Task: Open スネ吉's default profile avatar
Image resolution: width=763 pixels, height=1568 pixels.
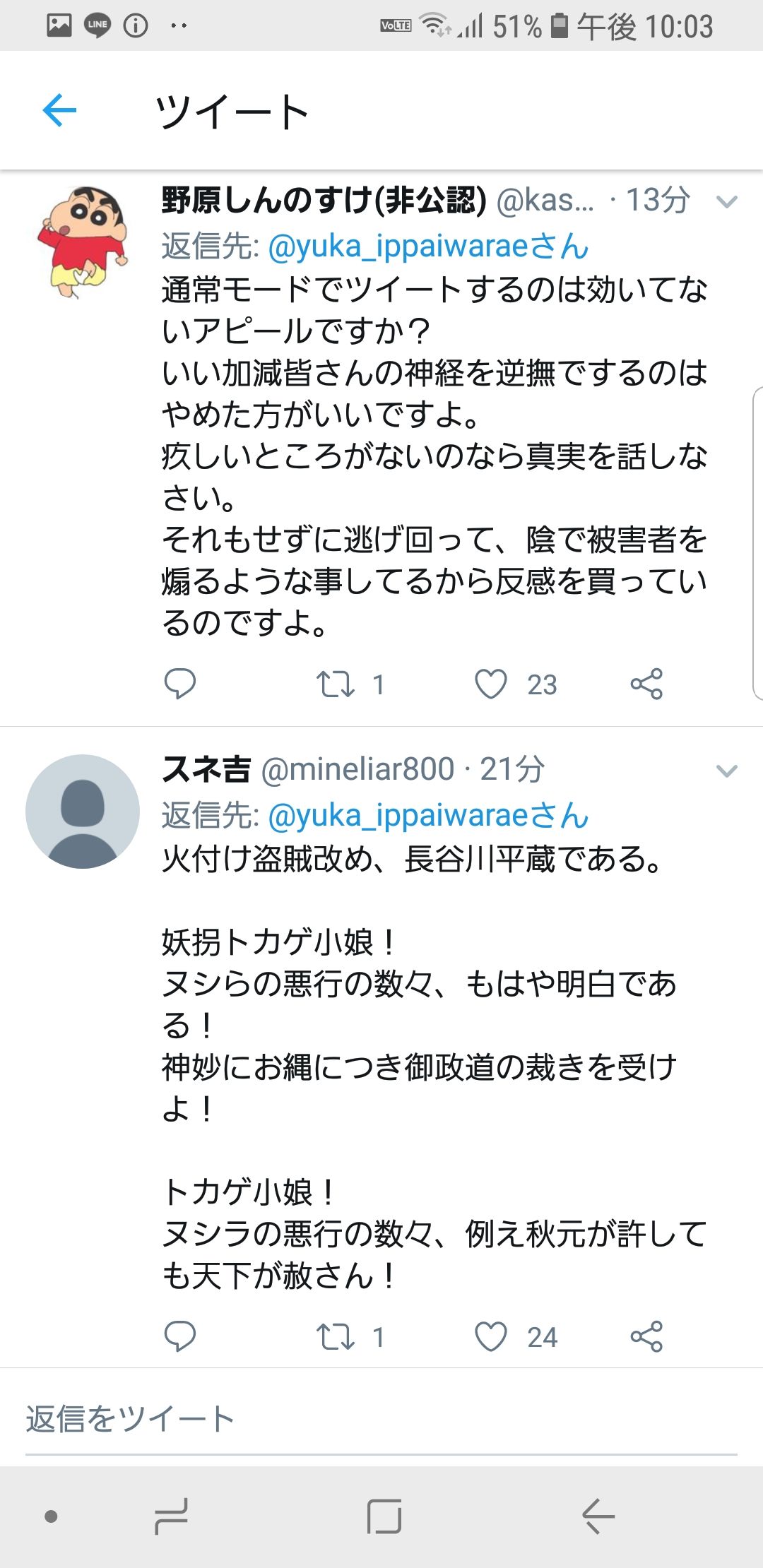Action: click(x=83, y=812)
